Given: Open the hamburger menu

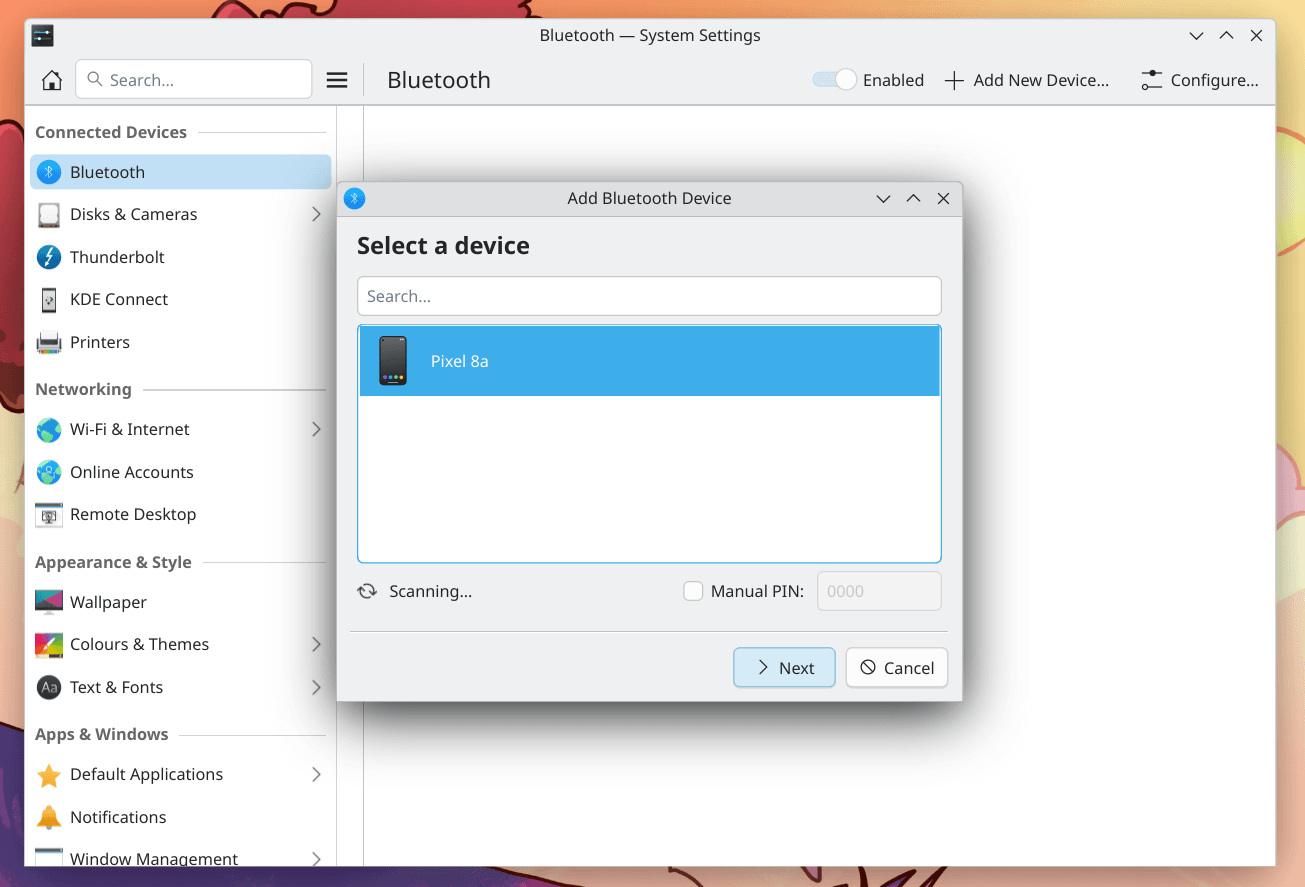Looking at the screenshot, I should point(337,79).
